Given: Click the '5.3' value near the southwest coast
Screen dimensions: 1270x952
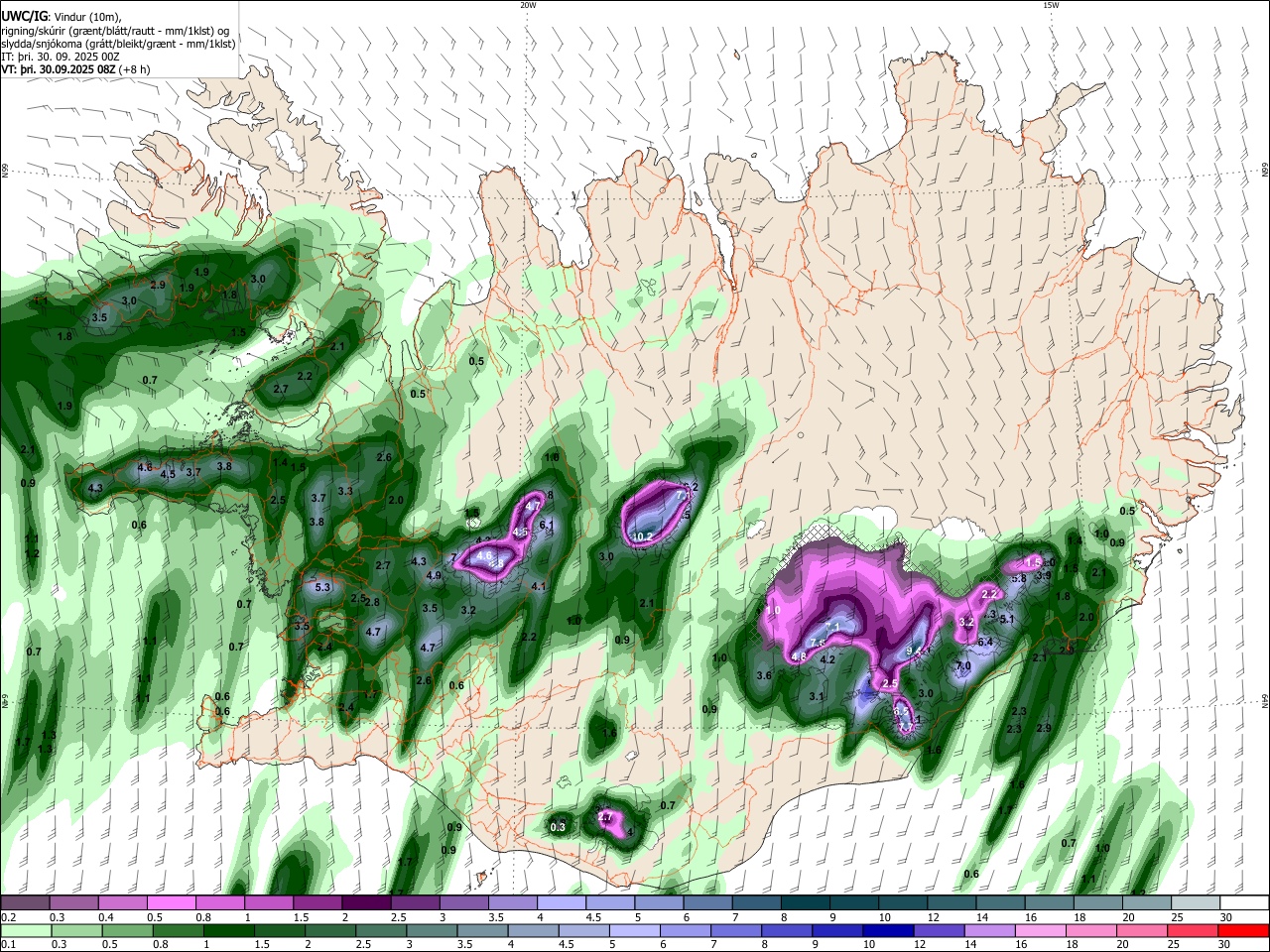Looking at the screenshot, I should pos(321,587).
